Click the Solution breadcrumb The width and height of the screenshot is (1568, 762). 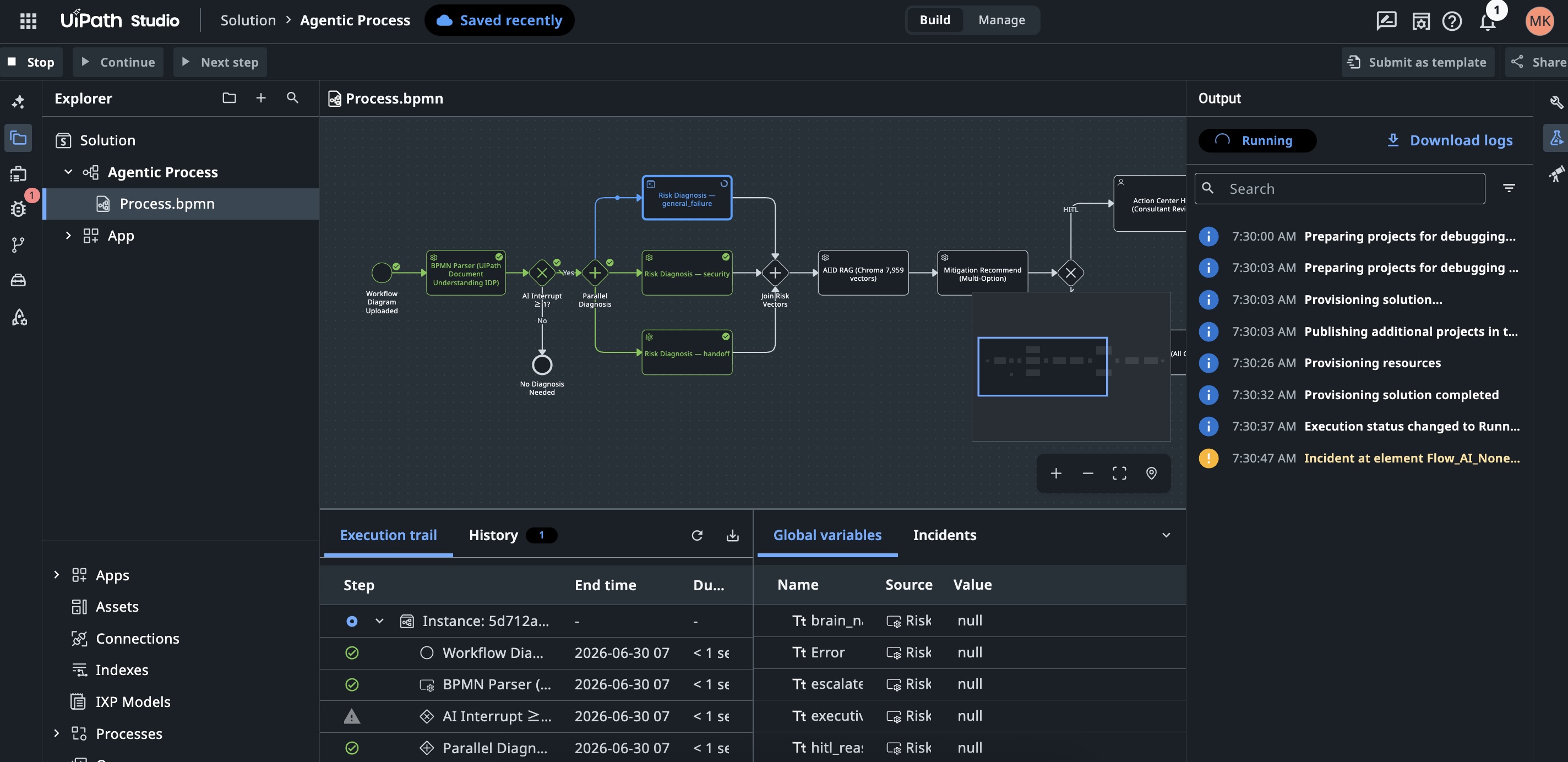pyautogui.click(x=248, y=20)
